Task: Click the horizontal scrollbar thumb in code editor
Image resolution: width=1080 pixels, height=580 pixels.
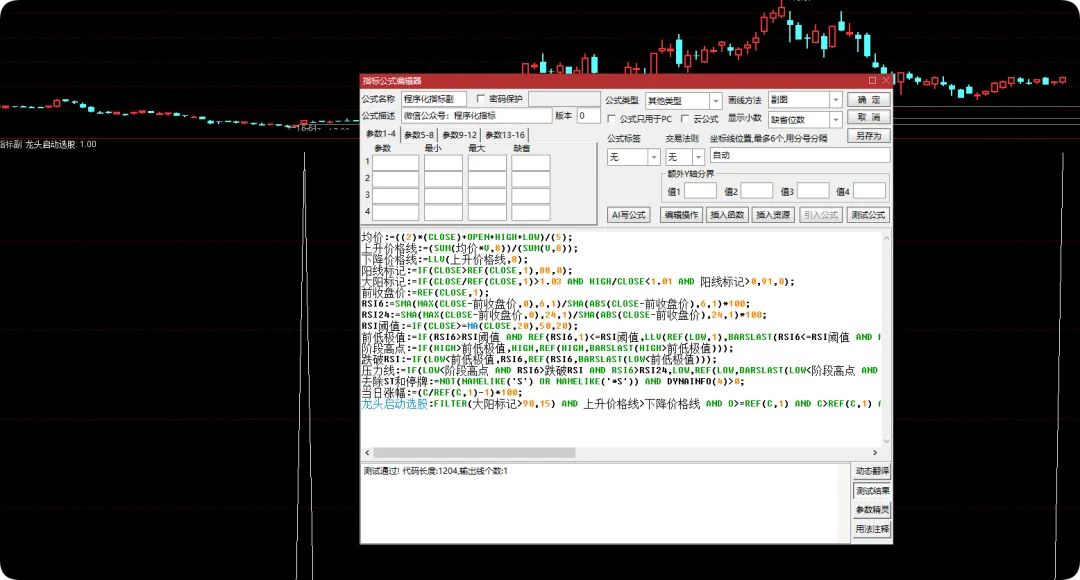Action: [474, 453]
